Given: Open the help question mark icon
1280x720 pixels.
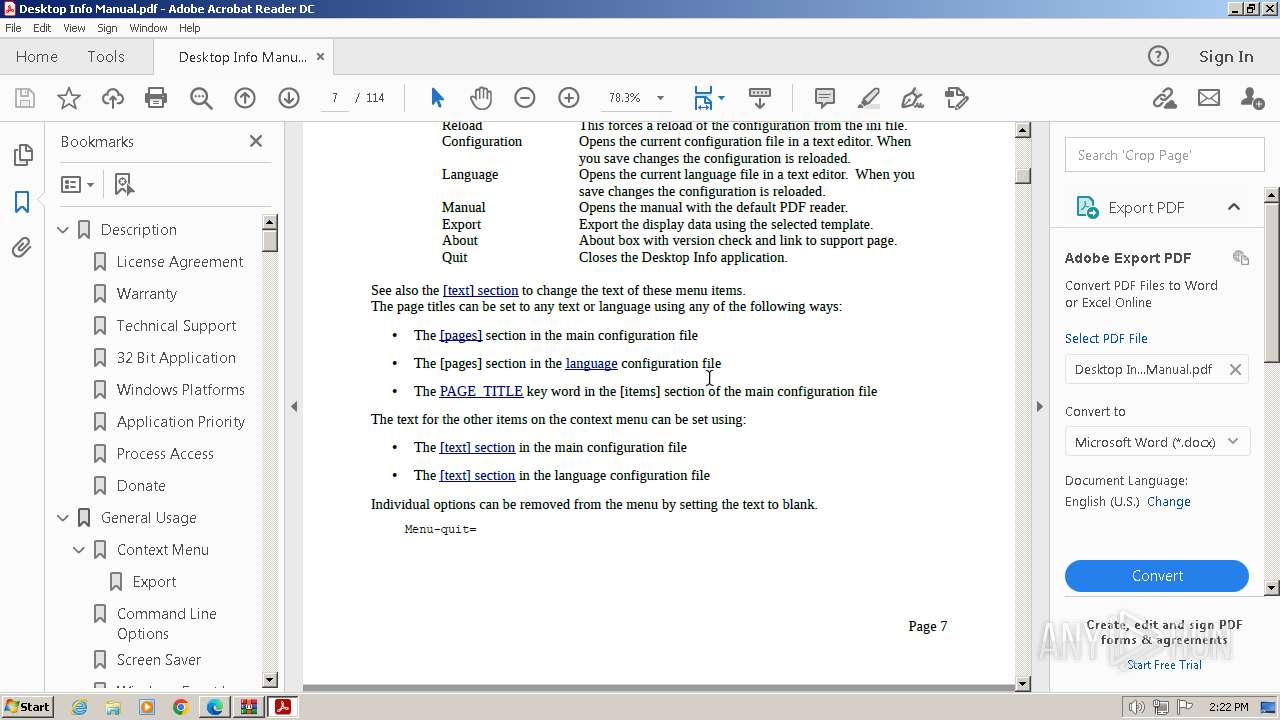Looking at the screenshot, I should pyautogui.click(x=1158, y=56).
